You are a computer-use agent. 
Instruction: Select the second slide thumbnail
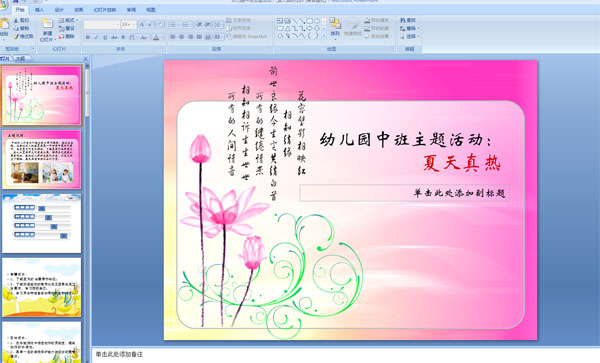click(x=42, y=160)
